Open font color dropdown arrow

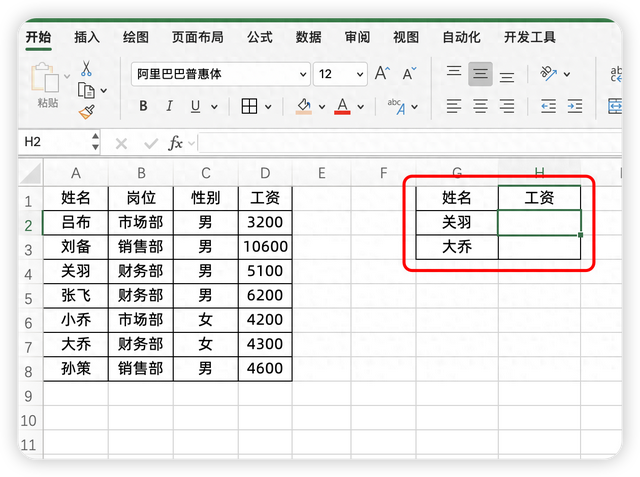[361, 107]
